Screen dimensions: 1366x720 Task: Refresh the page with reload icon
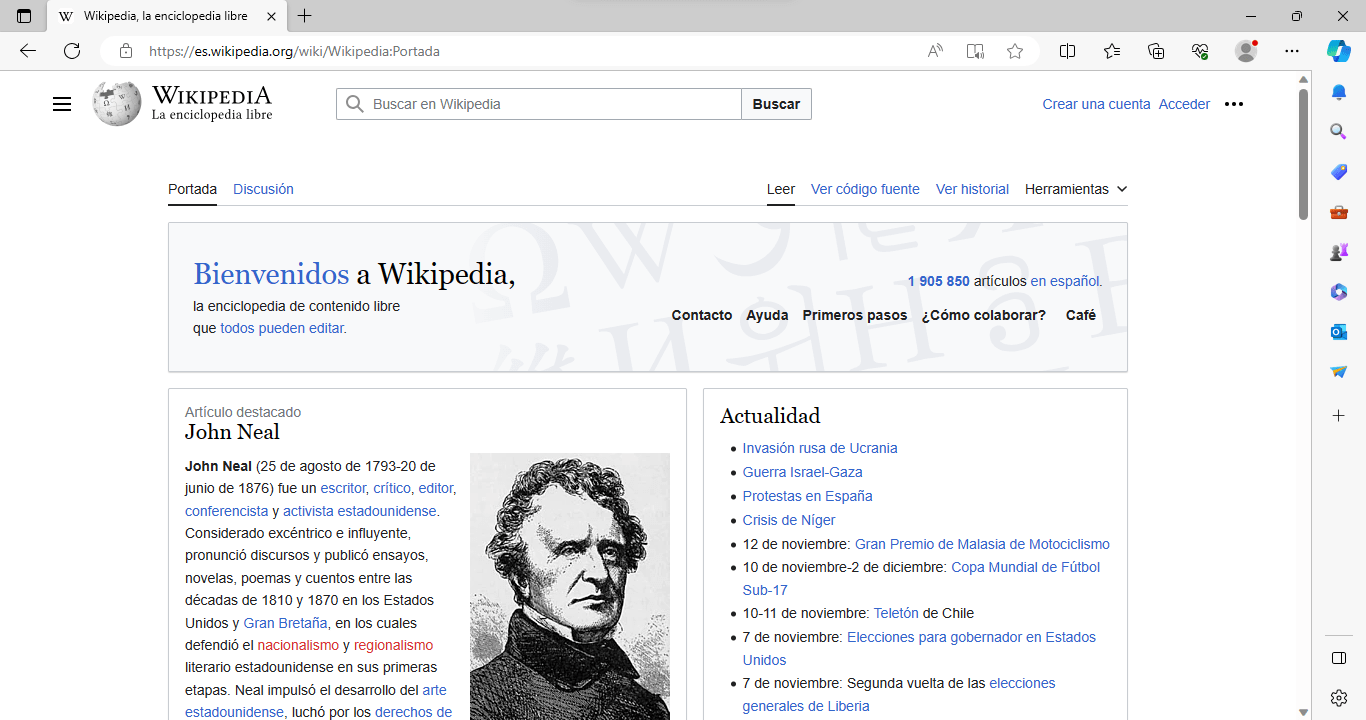click(72, 51)
